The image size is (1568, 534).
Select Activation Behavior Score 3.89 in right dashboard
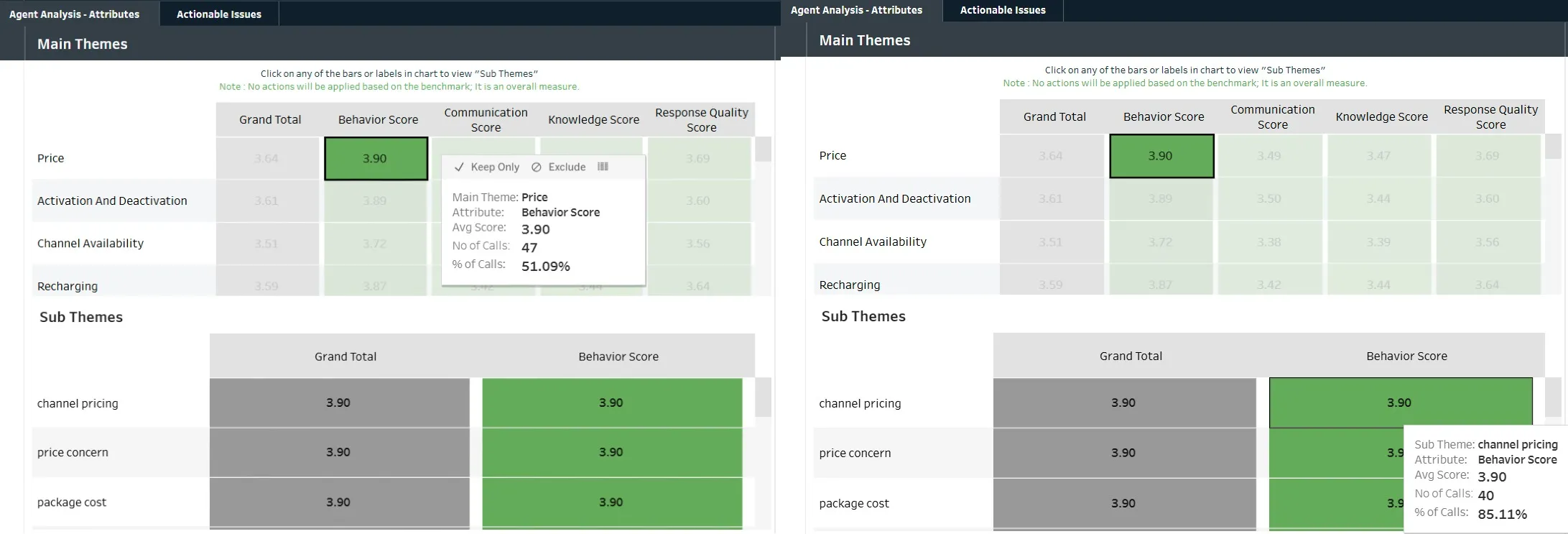coord(1161,199)
